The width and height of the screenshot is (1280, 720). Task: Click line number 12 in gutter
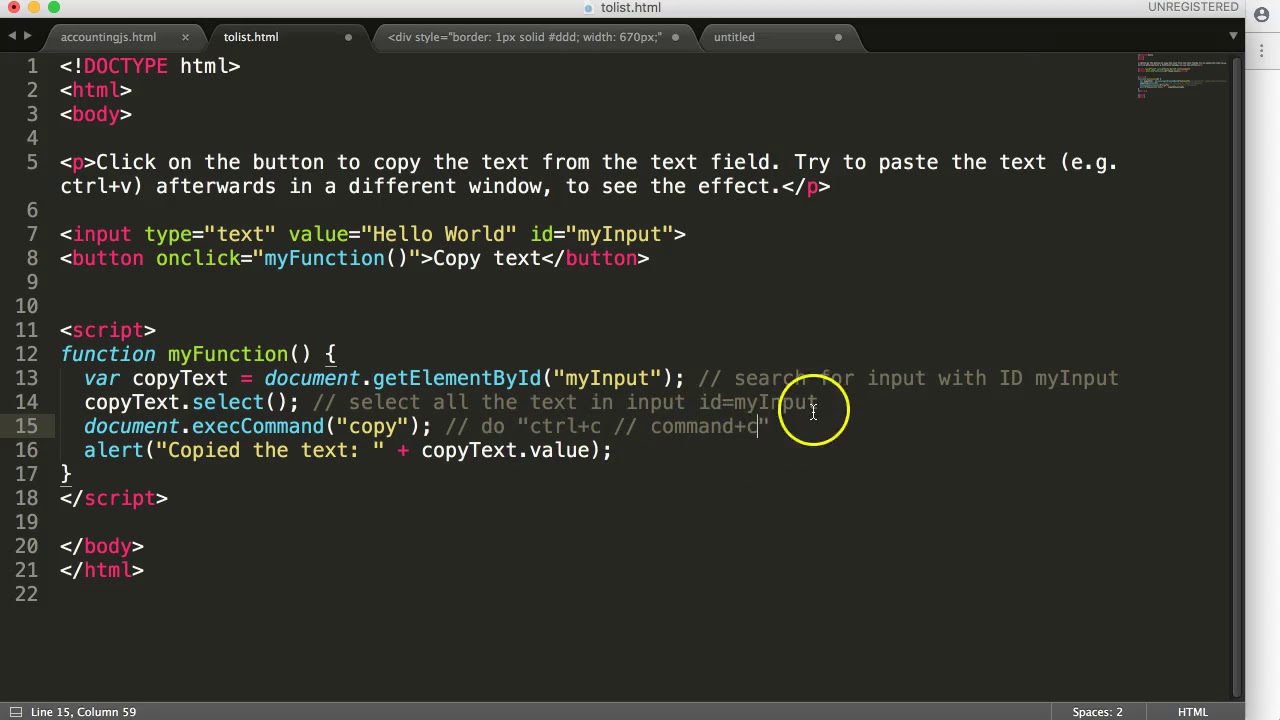[x=27, y=354]
